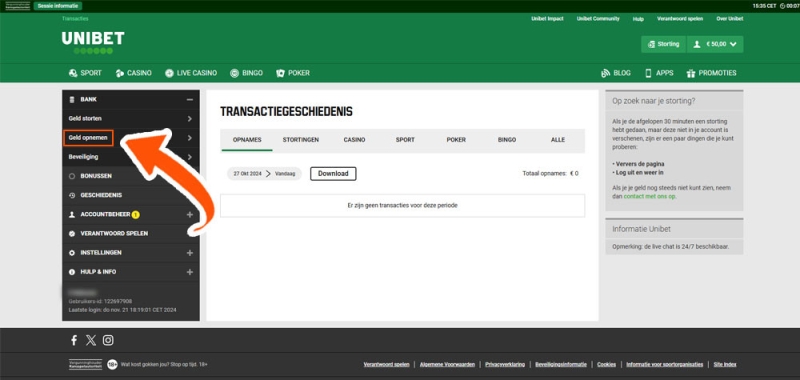Click the Bingo ball icon
Image resolution: width=800 pixels, height=380 pixels.
pos(234,73)
